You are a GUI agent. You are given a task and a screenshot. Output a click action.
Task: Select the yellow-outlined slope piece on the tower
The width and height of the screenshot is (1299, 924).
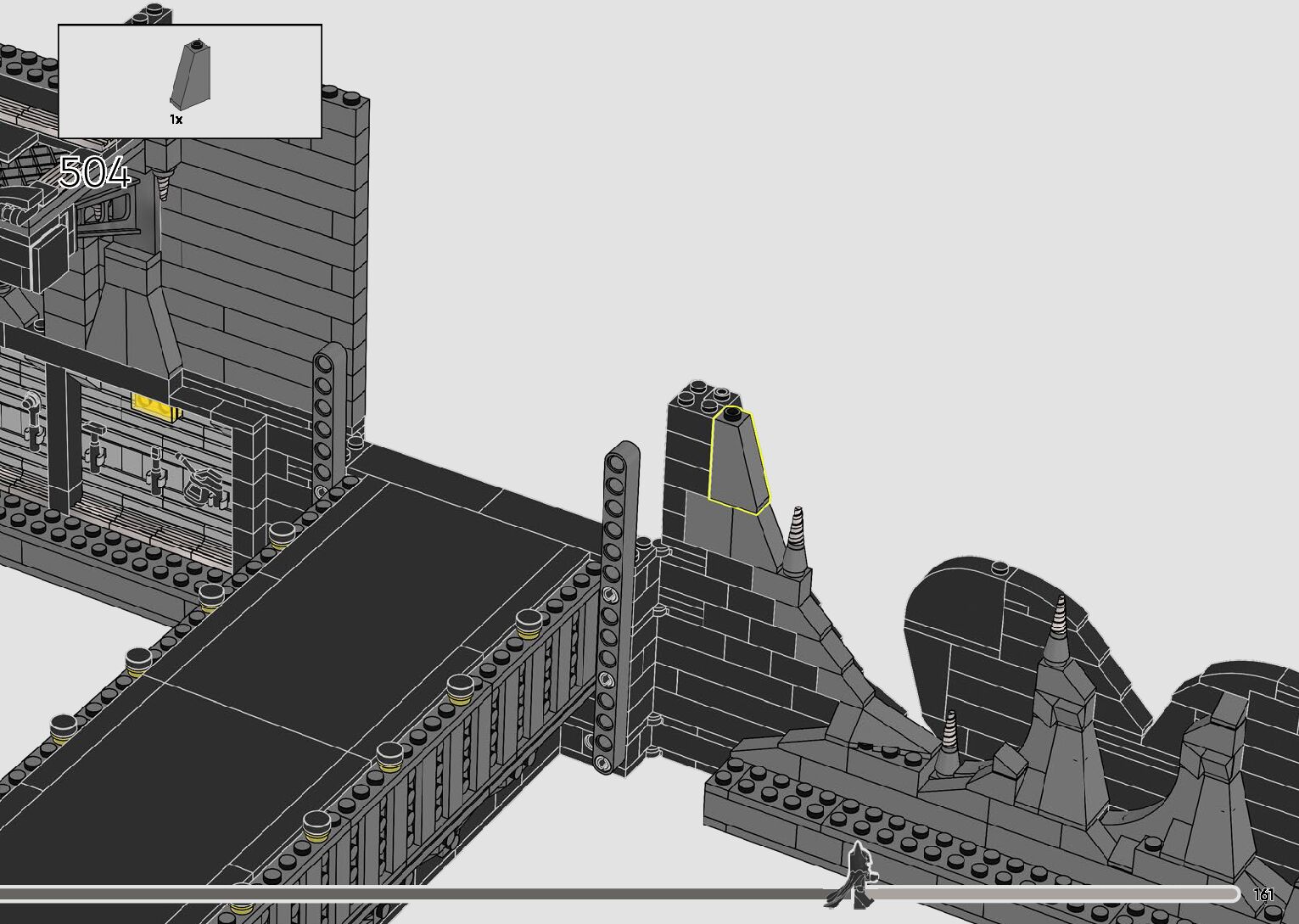(738, 462)
